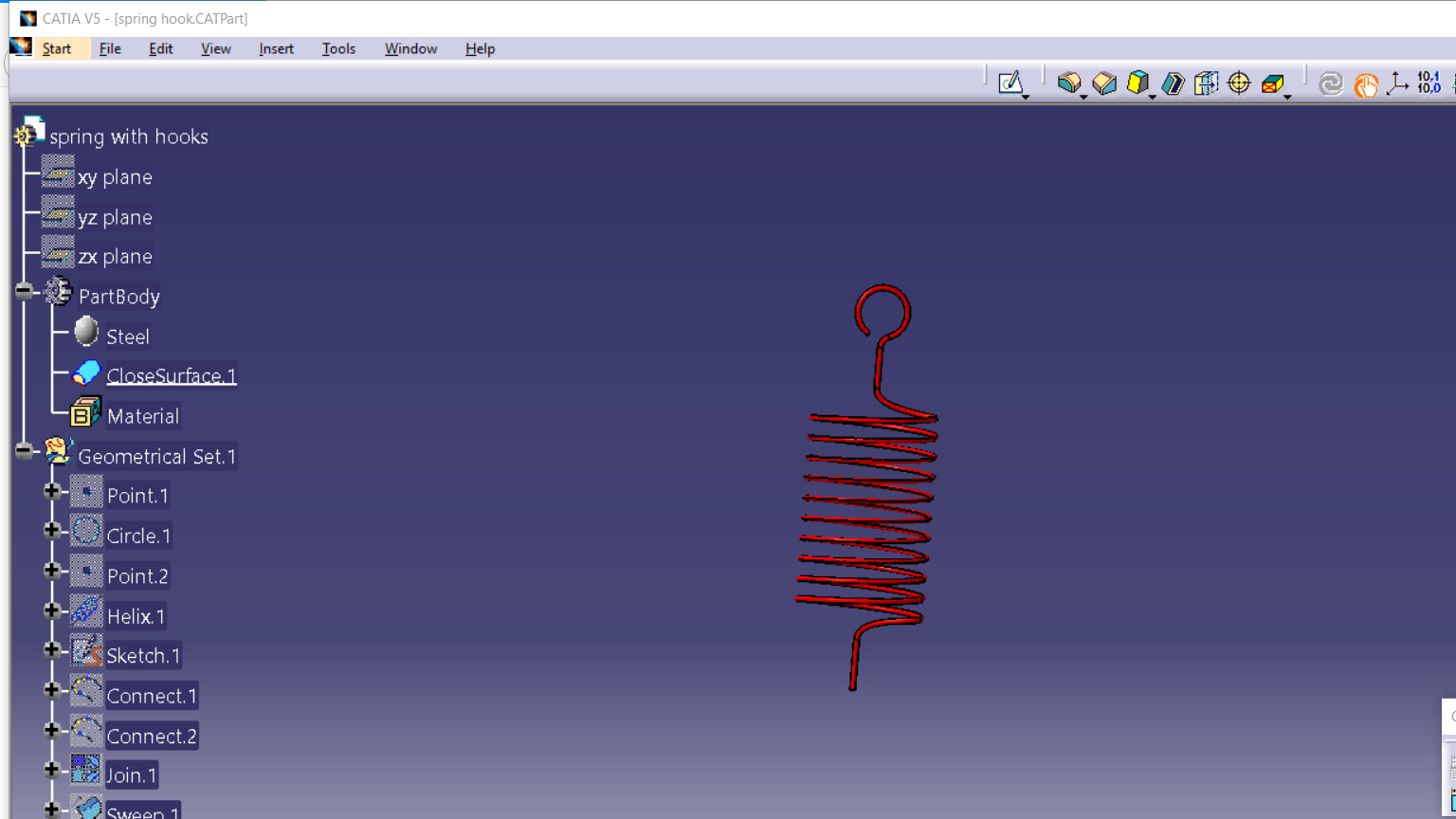Select the "zx plane" tree label
Screen dimensions: 1456x819
pos(115,257)
